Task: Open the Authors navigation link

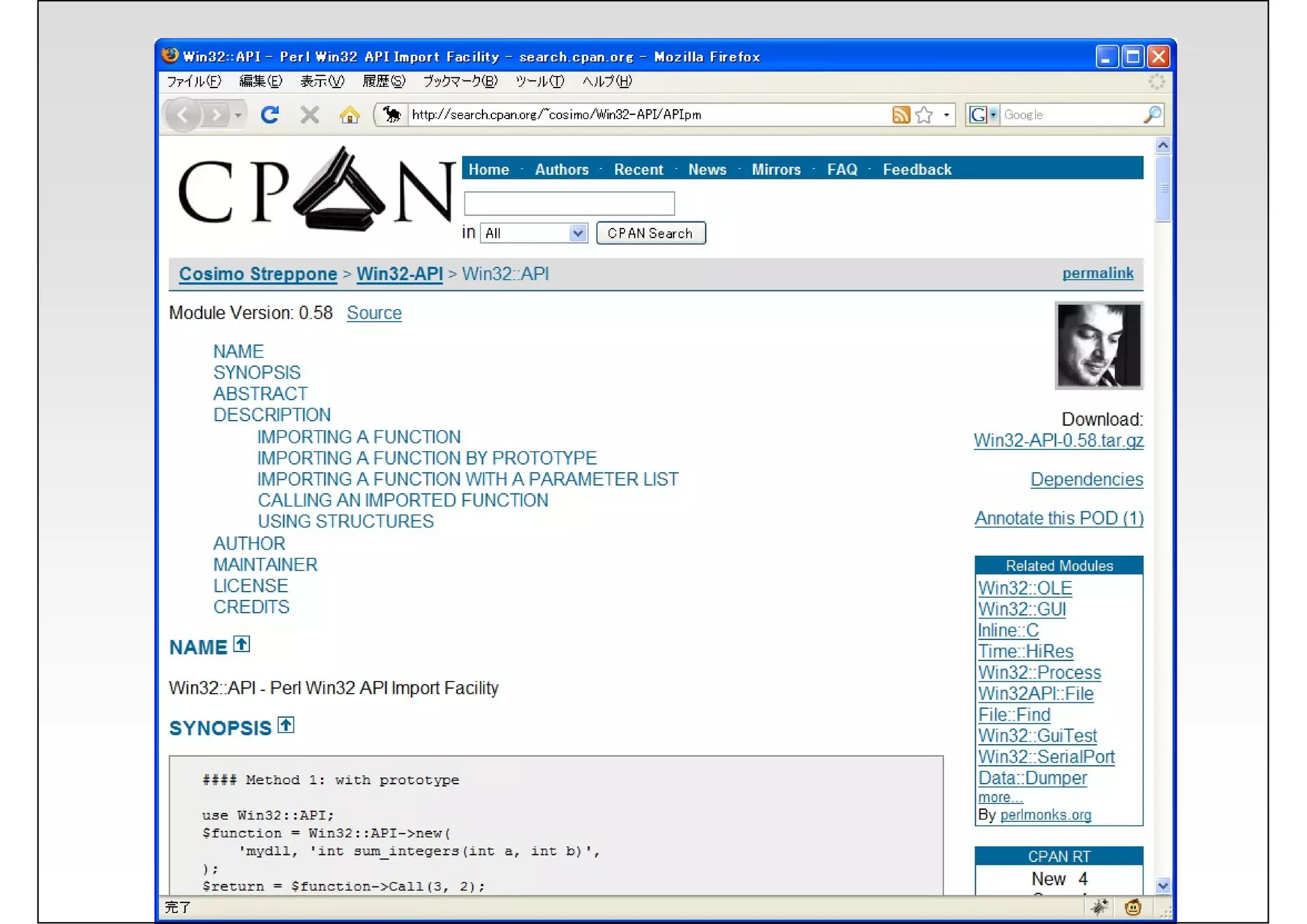Action: click(562, 170)
